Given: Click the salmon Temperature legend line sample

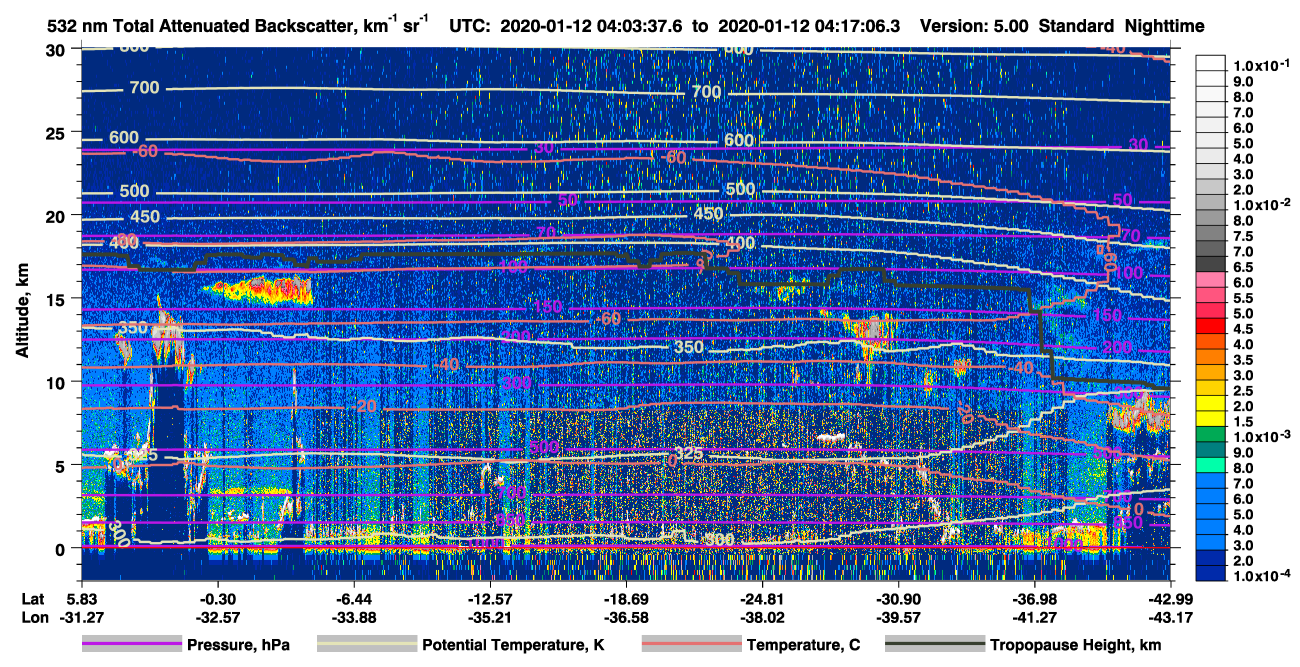Looking at the screenshot, I should (690, 645).
